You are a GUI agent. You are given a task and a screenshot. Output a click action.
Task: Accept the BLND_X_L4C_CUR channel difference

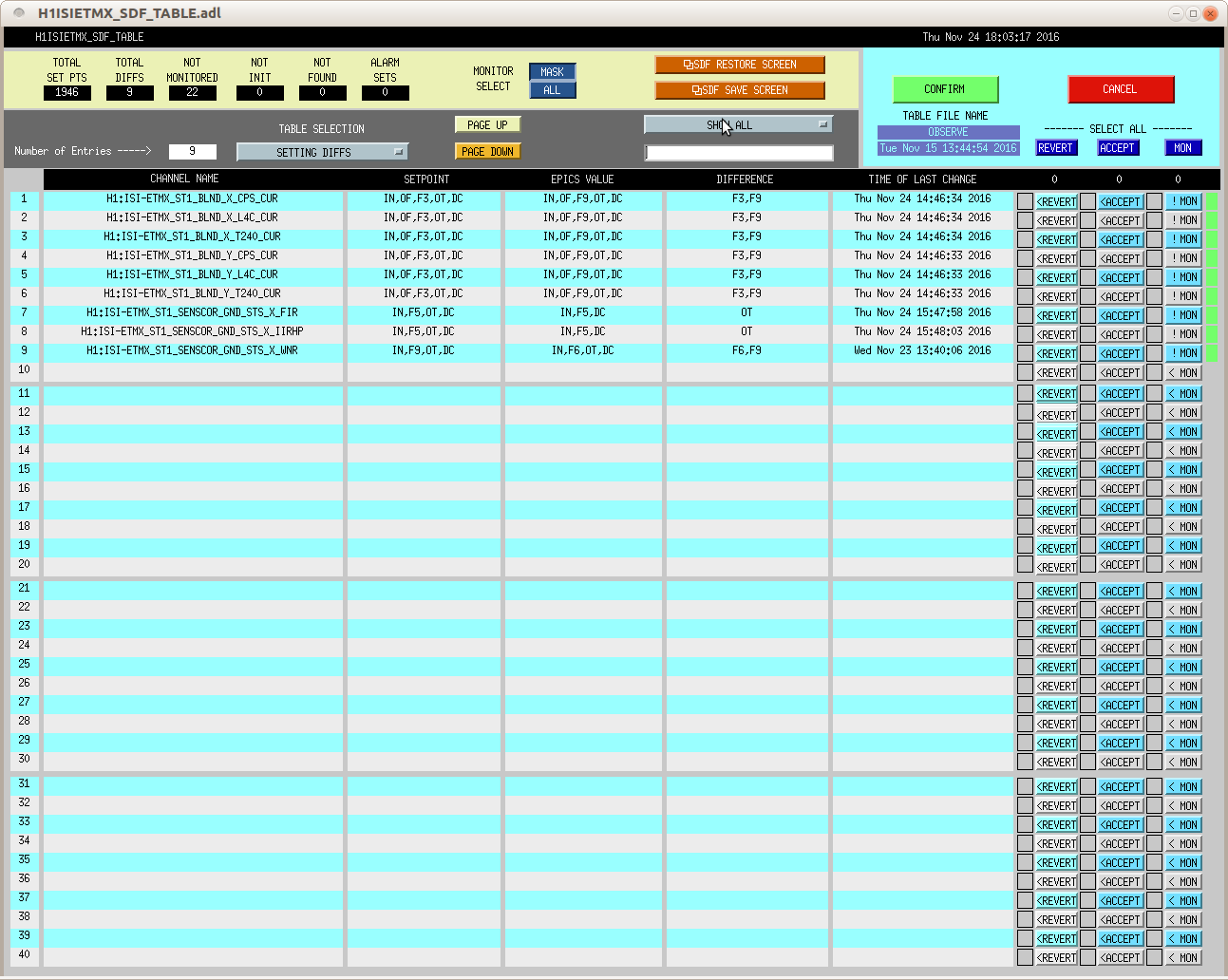pos(1121,220)
